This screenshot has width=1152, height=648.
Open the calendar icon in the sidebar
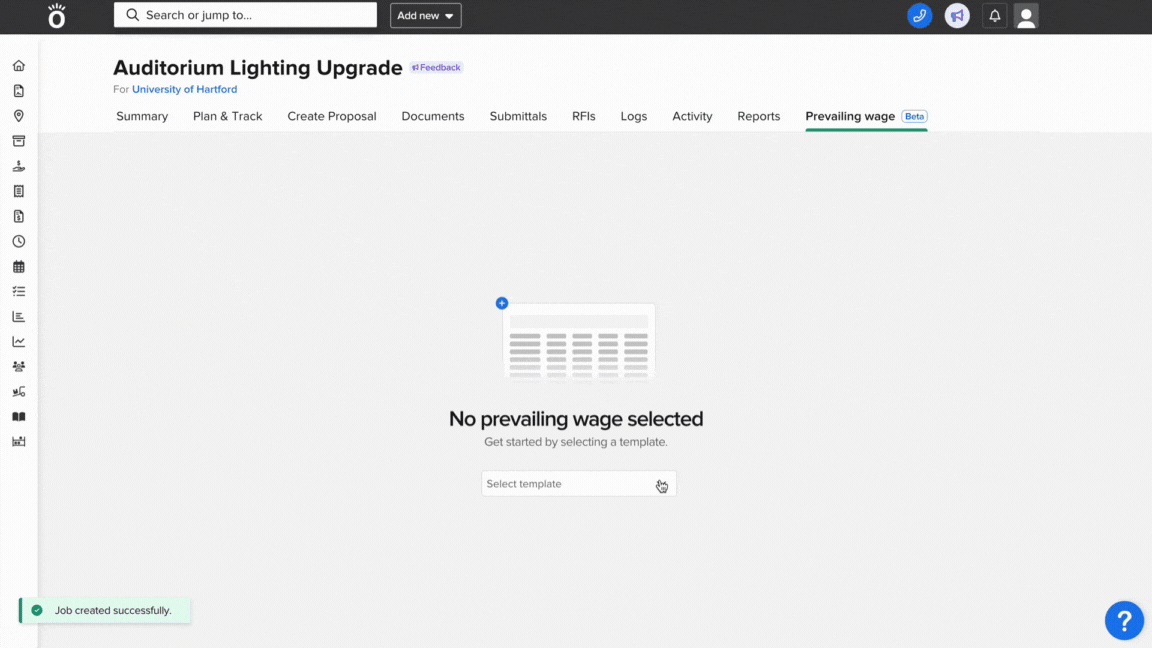click(18, 267)
